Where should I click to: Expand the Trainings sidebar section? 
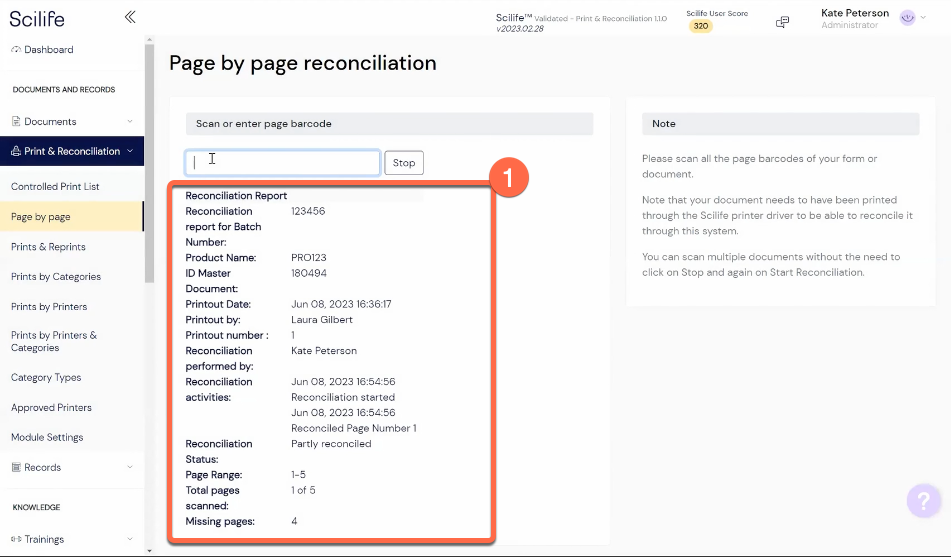coord(130,540)
